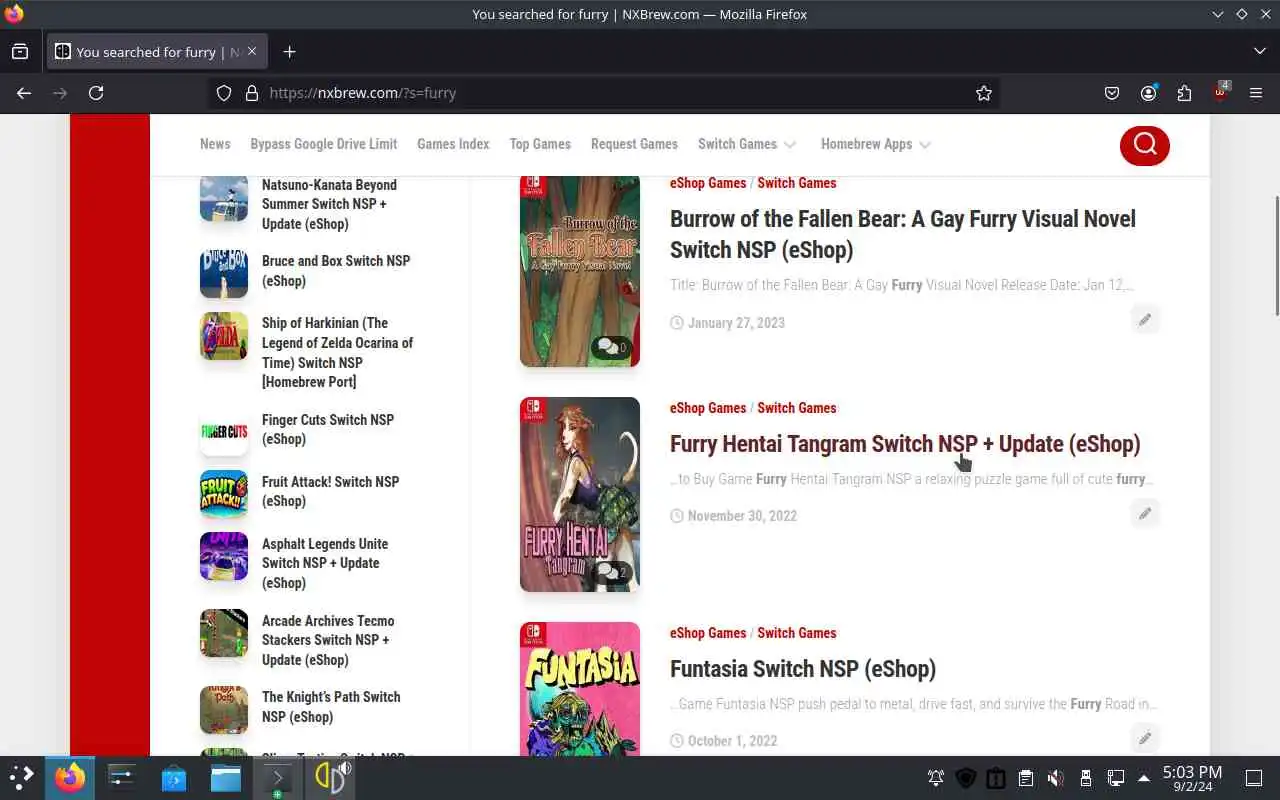The image size is (1280, 800).
Task: Click November 30, 2022 post date
Action: 742,516
